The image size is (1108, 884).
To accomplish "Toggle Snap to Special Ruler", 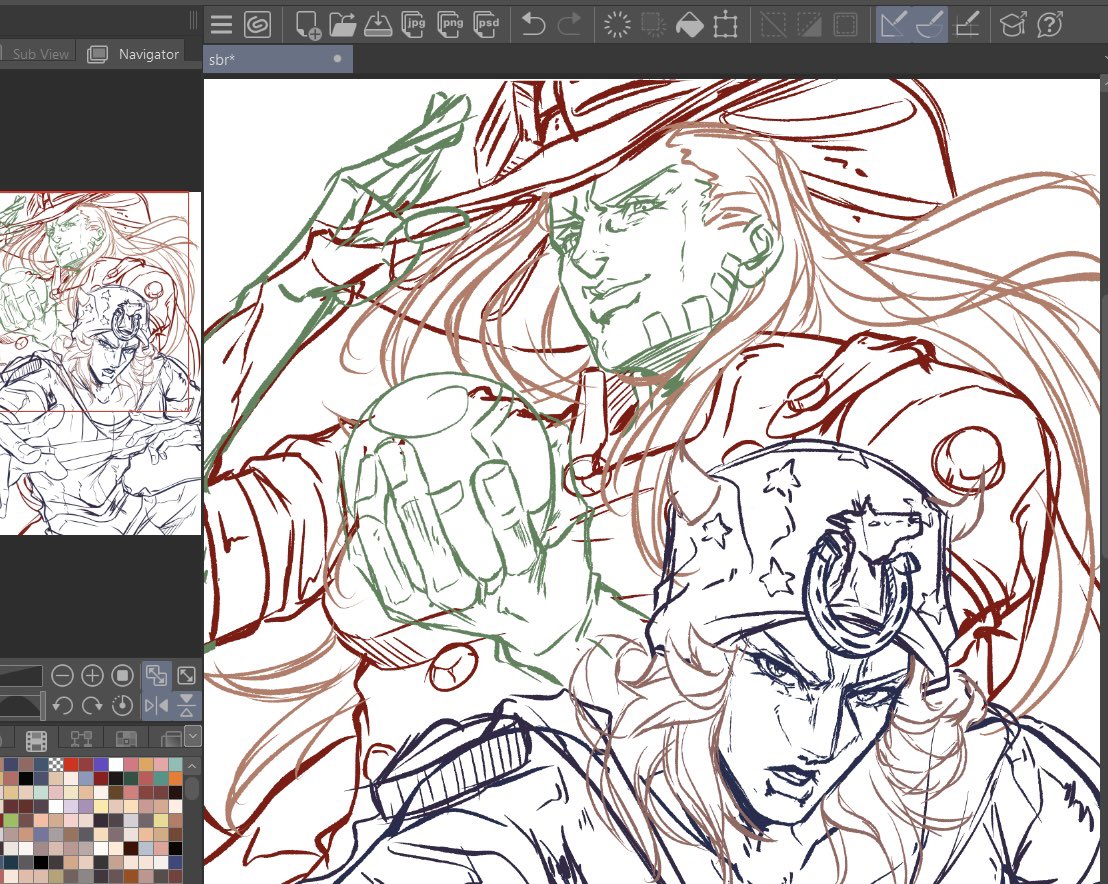I will [x=930, y=25].
